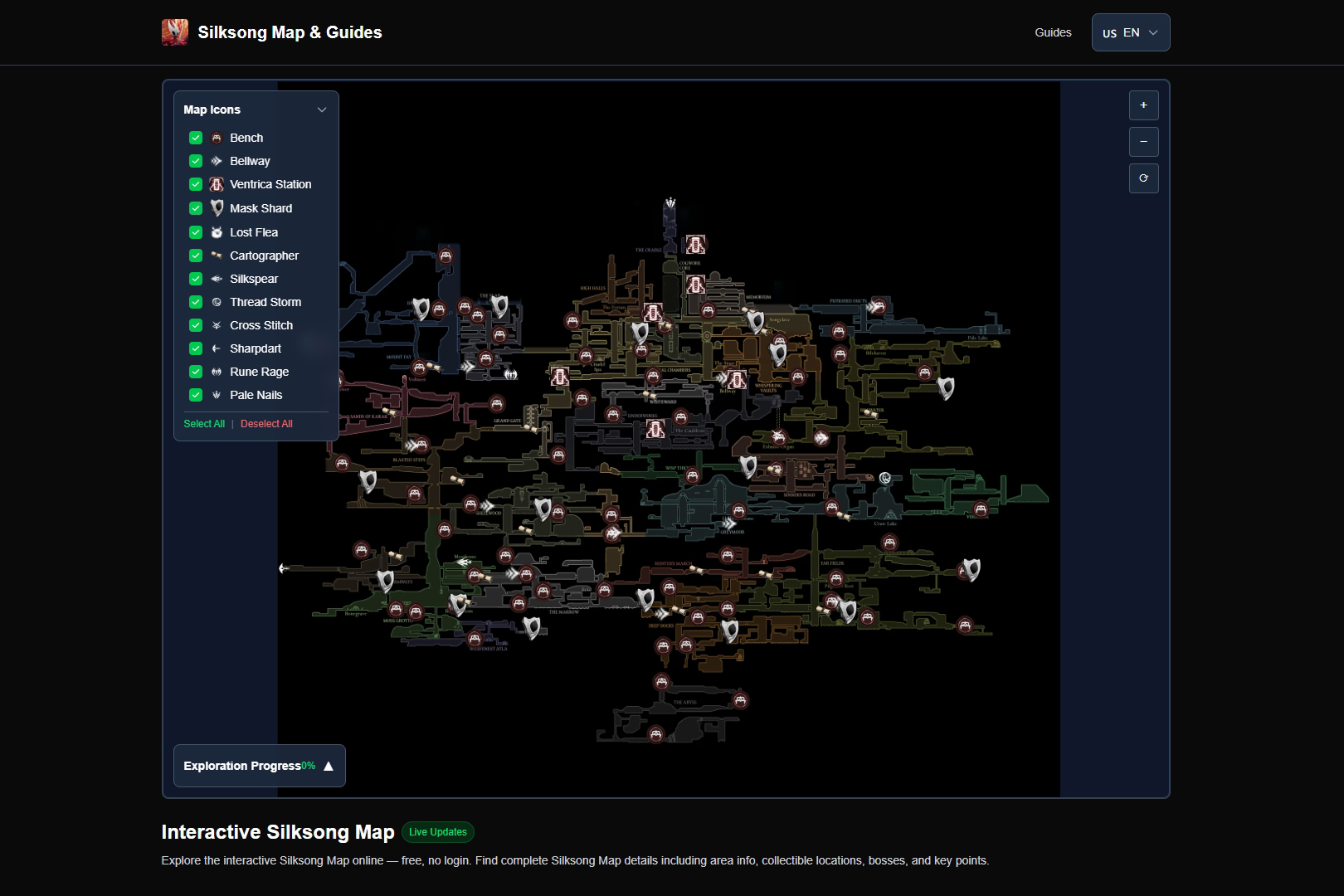1344x896 pixels.
Task: Select the bench marker at Verdania
Action: (981, 510)
